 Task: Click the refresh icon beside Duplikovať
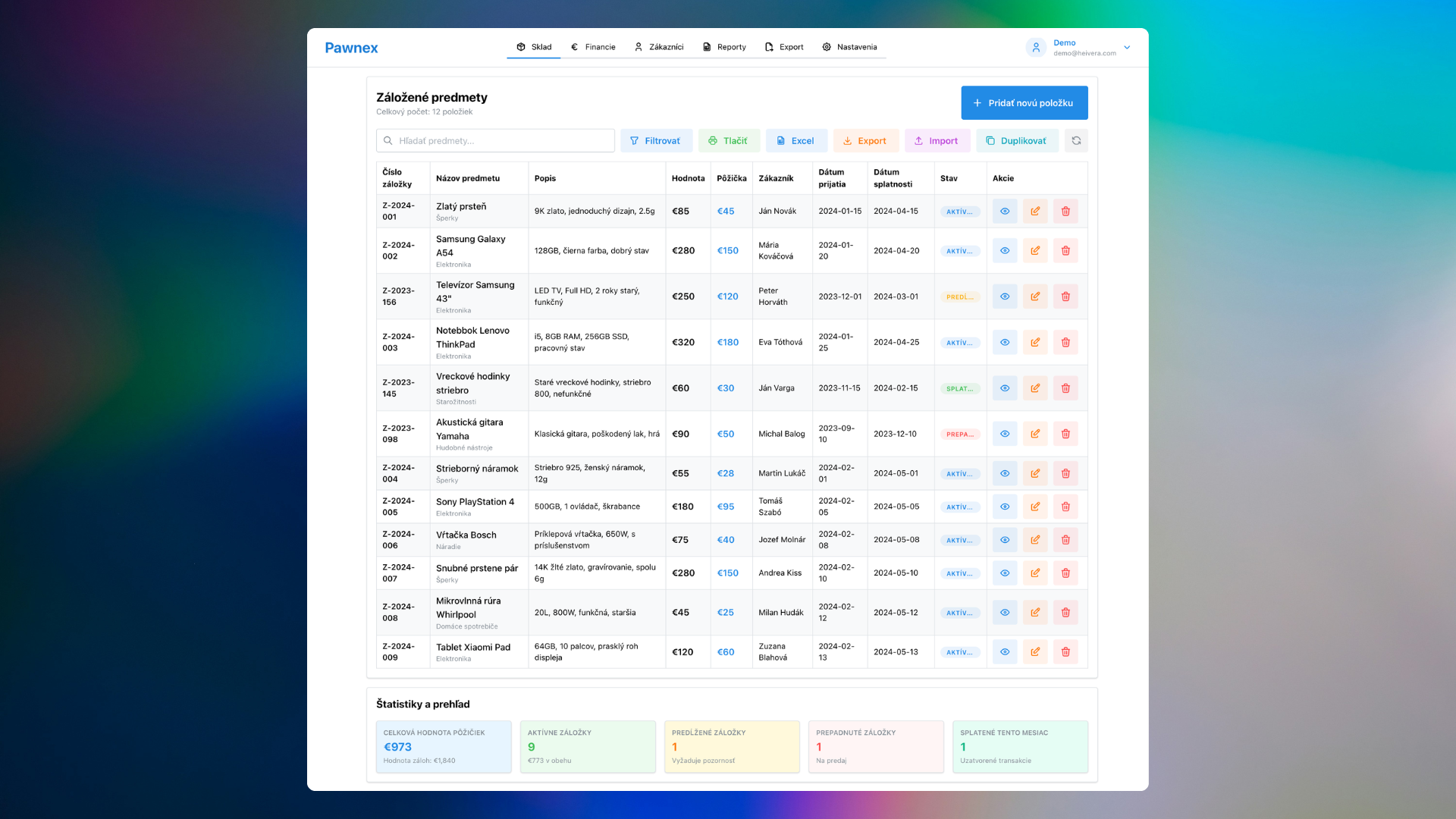(1075, 140)
